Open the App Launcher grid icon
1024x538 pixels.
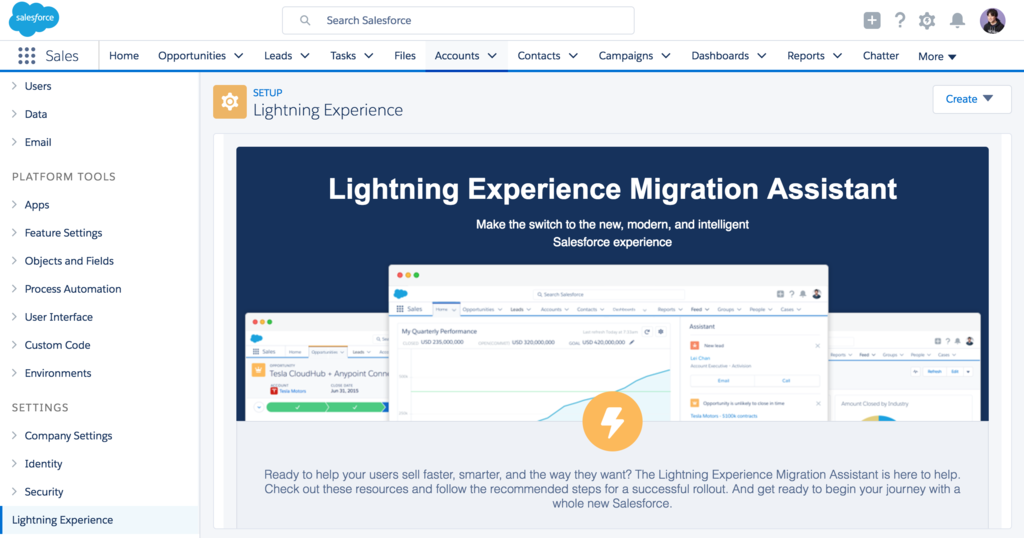(x=27, y=56)
